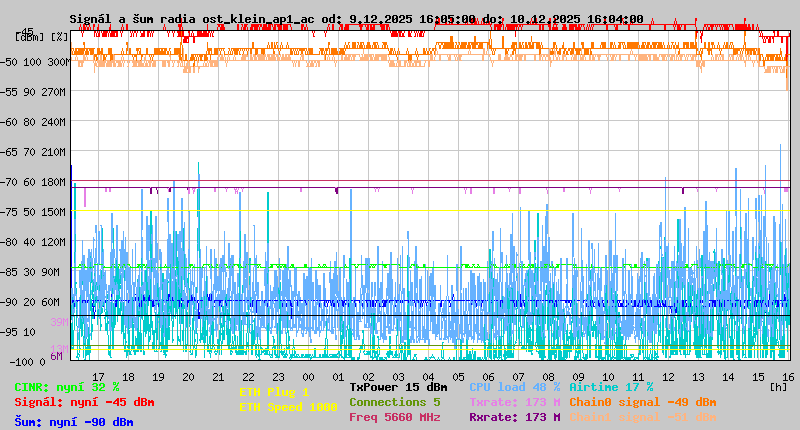Viewport: 800px width, 430px height.
Task: Click the 20 hour label on the x-axis
Action: click(188, 376)
